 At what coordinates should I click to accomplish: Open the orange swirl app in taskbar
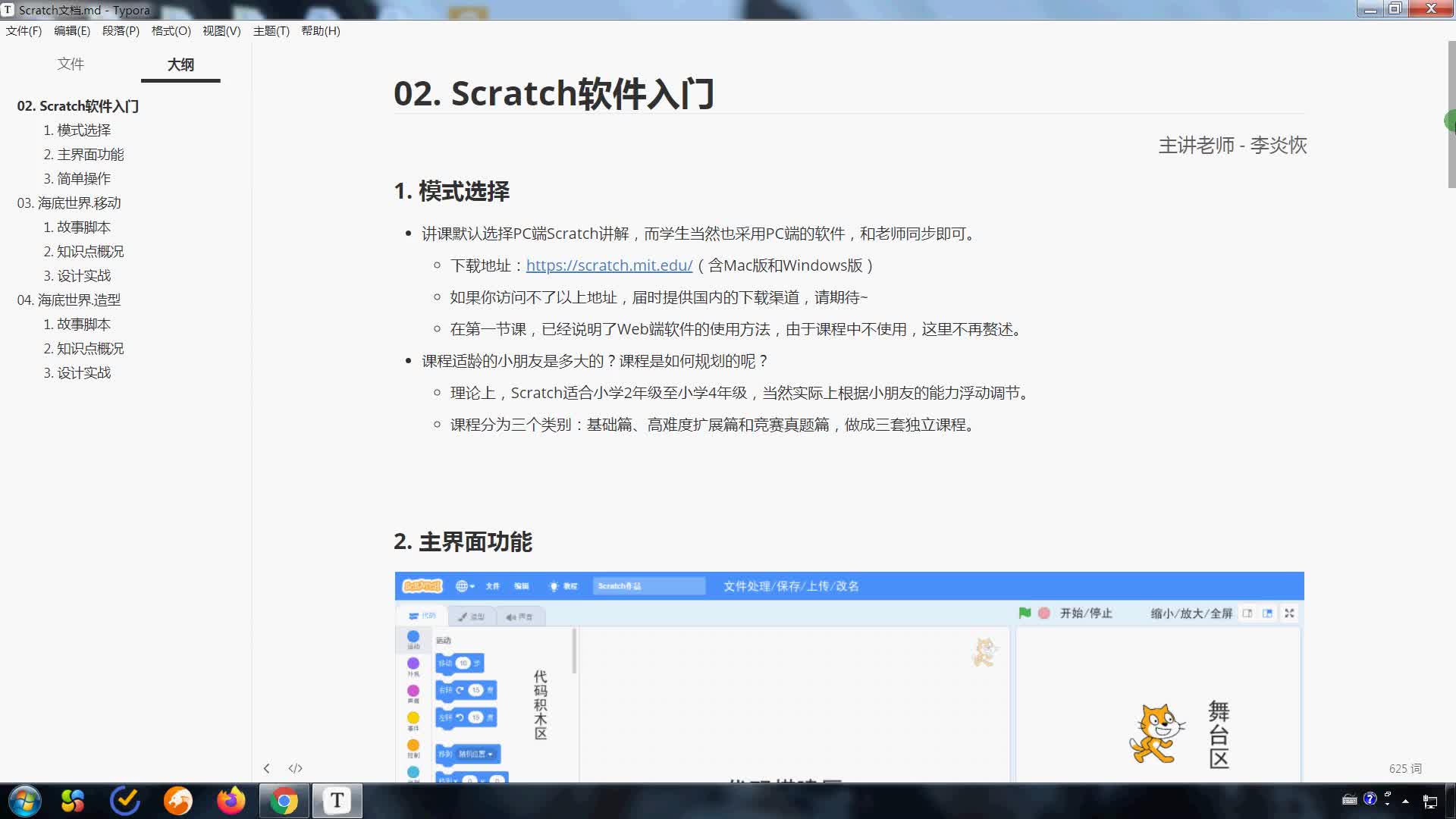[178, 801]
